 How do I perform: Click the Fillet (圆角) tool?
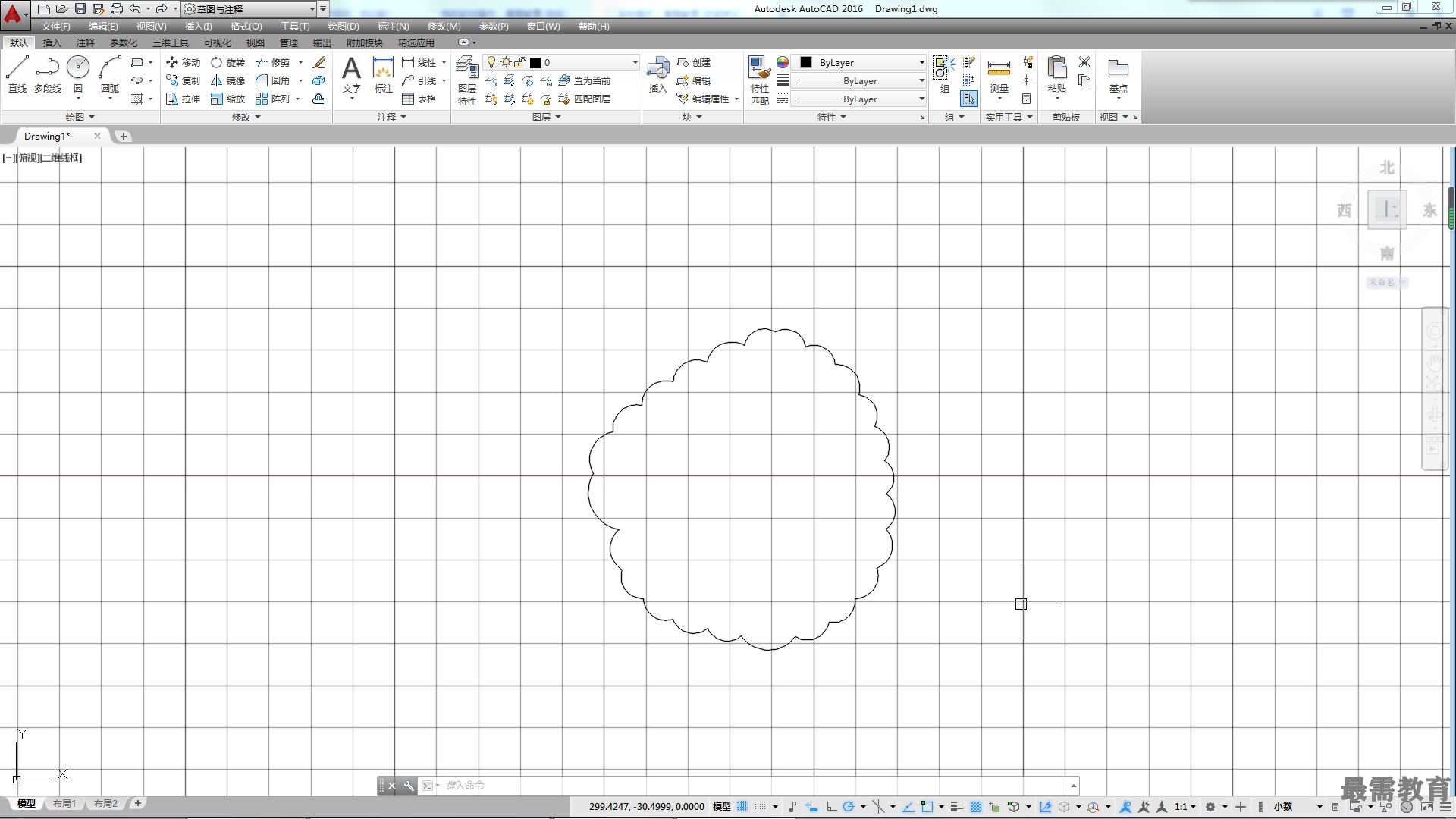(x=273, y=80)
